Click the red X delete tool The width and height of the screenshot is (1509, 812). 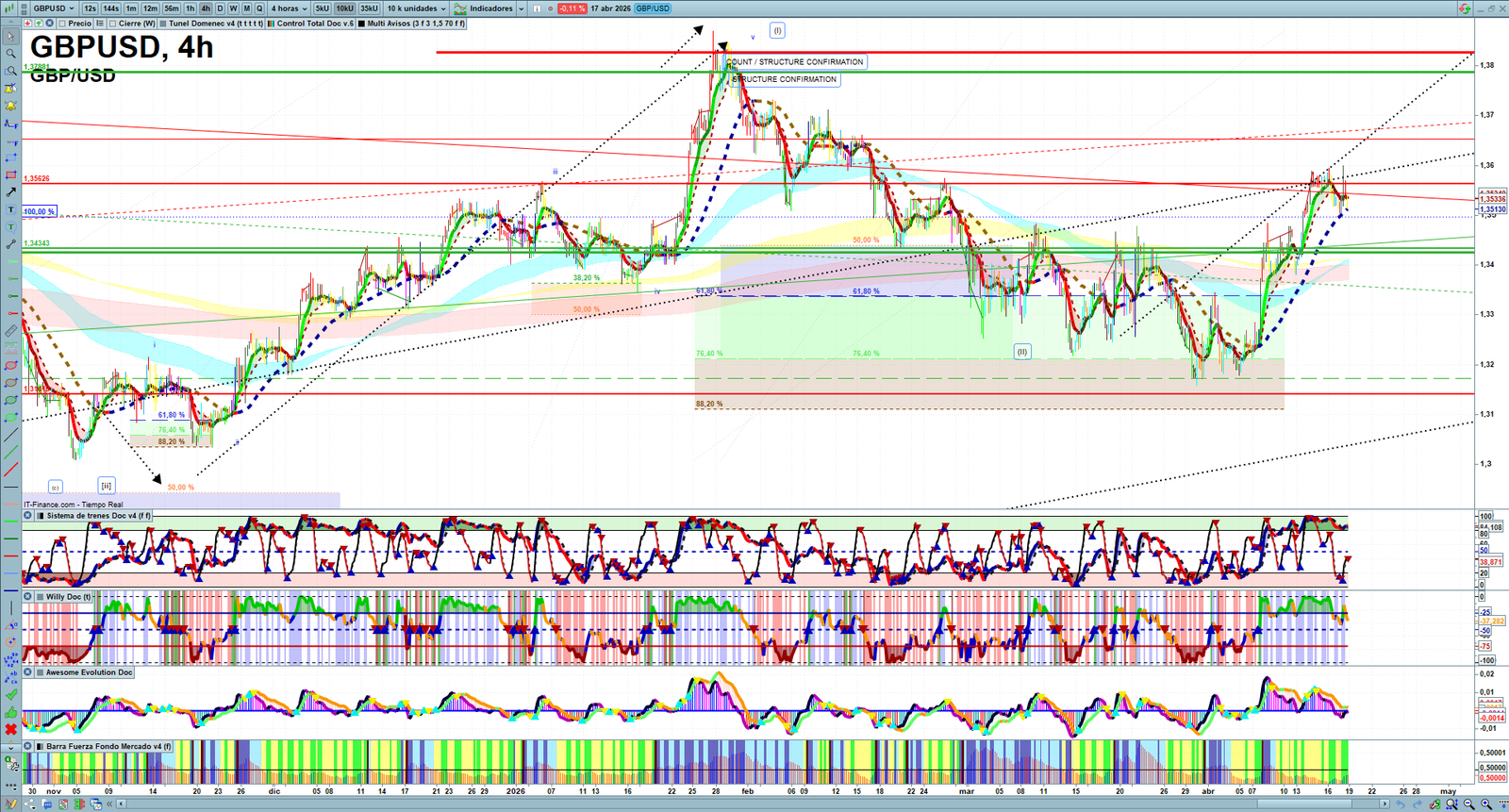tap(10, 729)
